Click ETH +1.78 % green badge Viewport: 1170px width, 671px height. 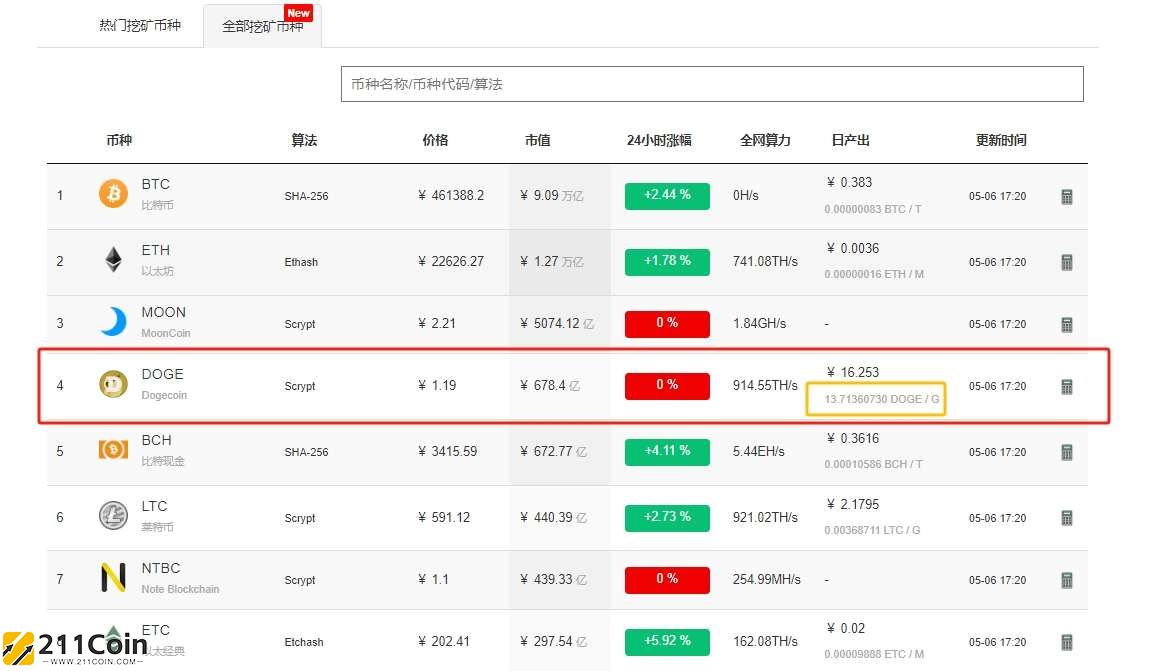click(667, 261)
